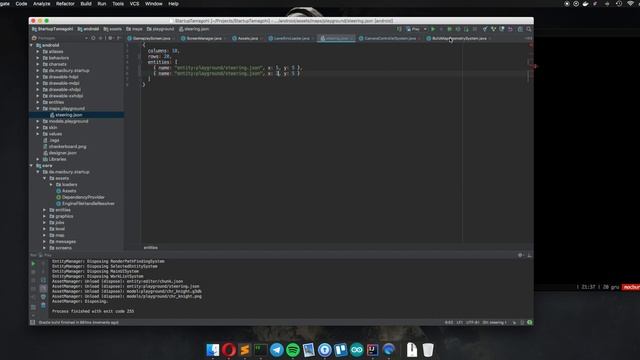Screen dimensions: 640x360
Task: Switch to ScreenManager.java tab
Action: (204, 38)
